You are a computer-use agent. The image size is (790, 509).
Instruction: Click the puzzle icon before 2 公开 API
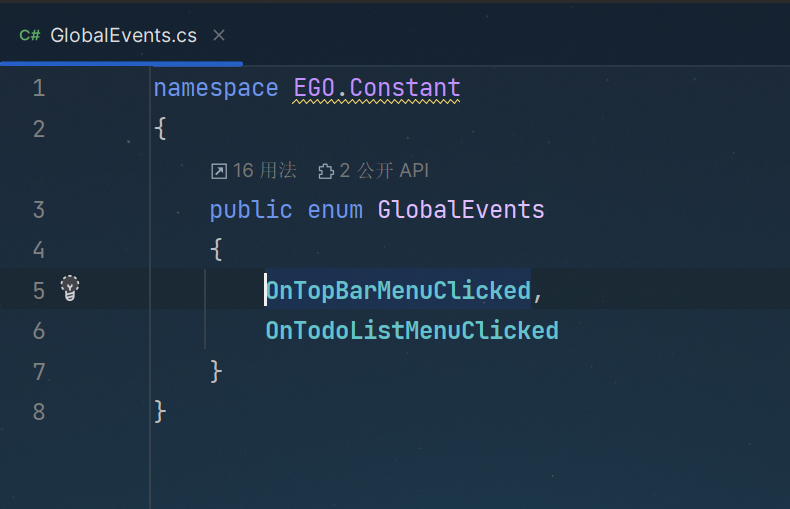(325, 171)
